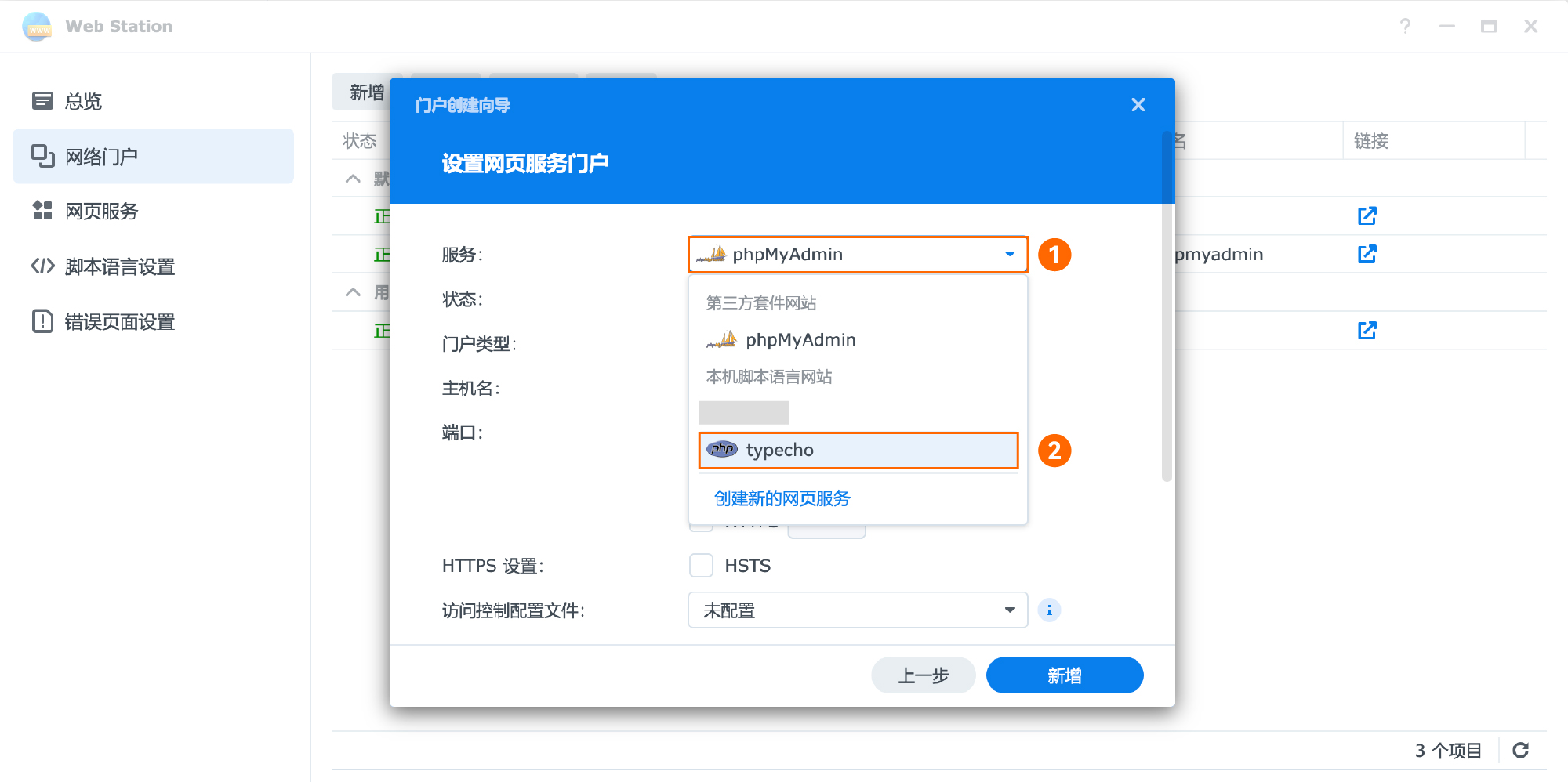This screenshot has width=1568, height=782.
Task: Collapse the second portal group chevron
Action: click(x=353, y=292)
